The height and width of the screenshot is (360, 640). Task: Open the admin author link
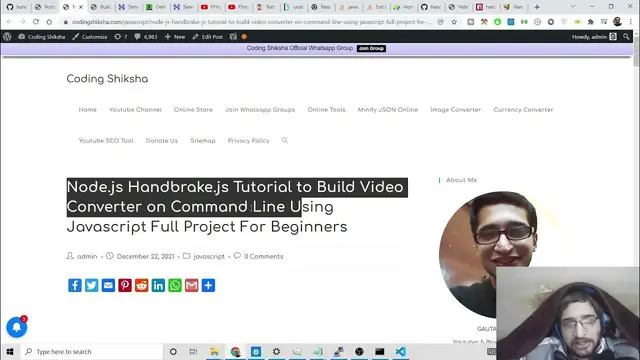[87, 256]
